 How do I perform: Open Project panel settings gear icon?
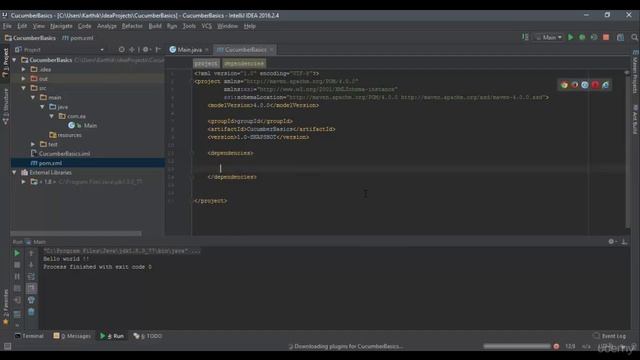(146, 49)
